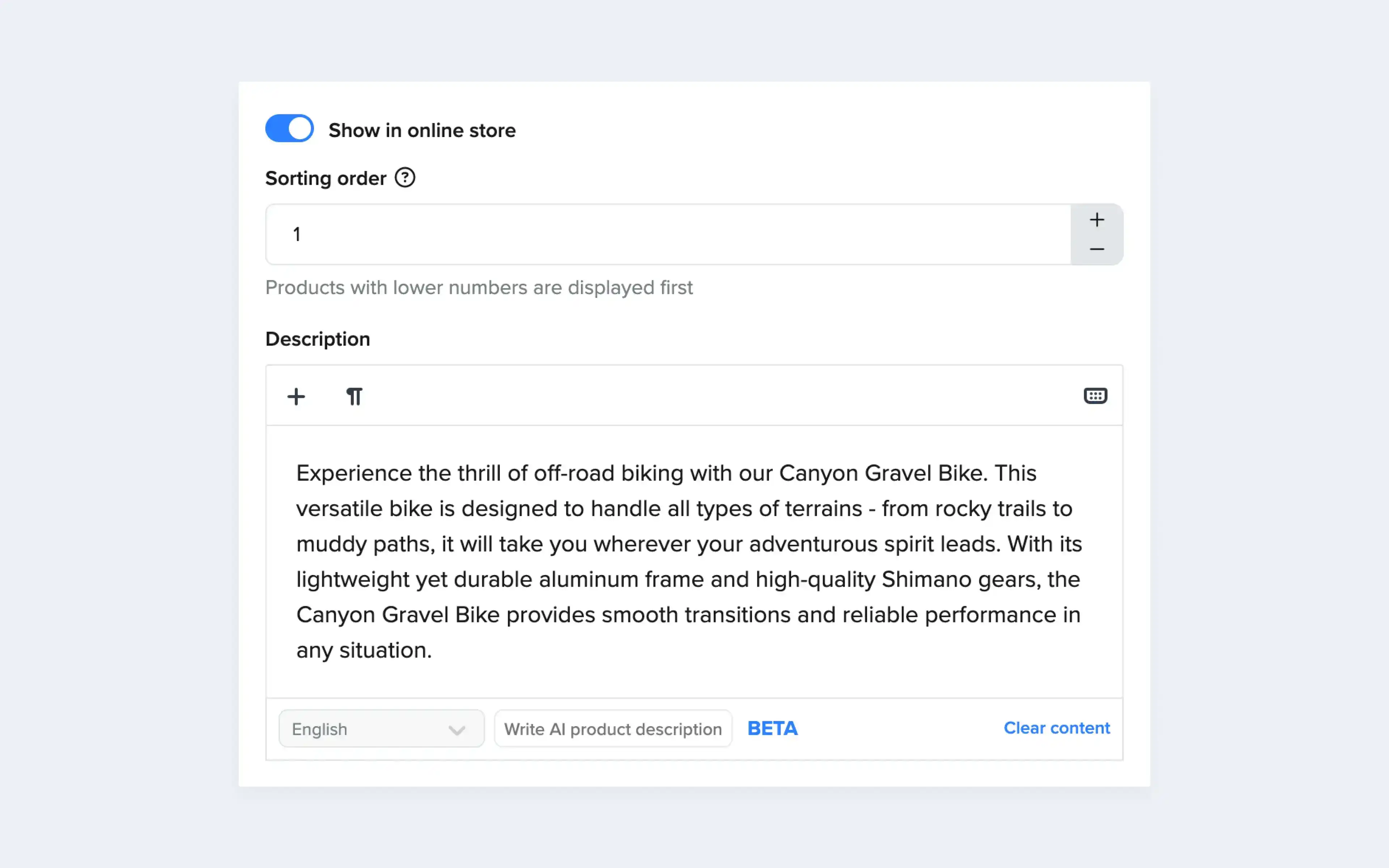Hide formatting marks using the pilcrow button
The height and width of the screenshot is (868, 1389).
(x=353, y=396)
